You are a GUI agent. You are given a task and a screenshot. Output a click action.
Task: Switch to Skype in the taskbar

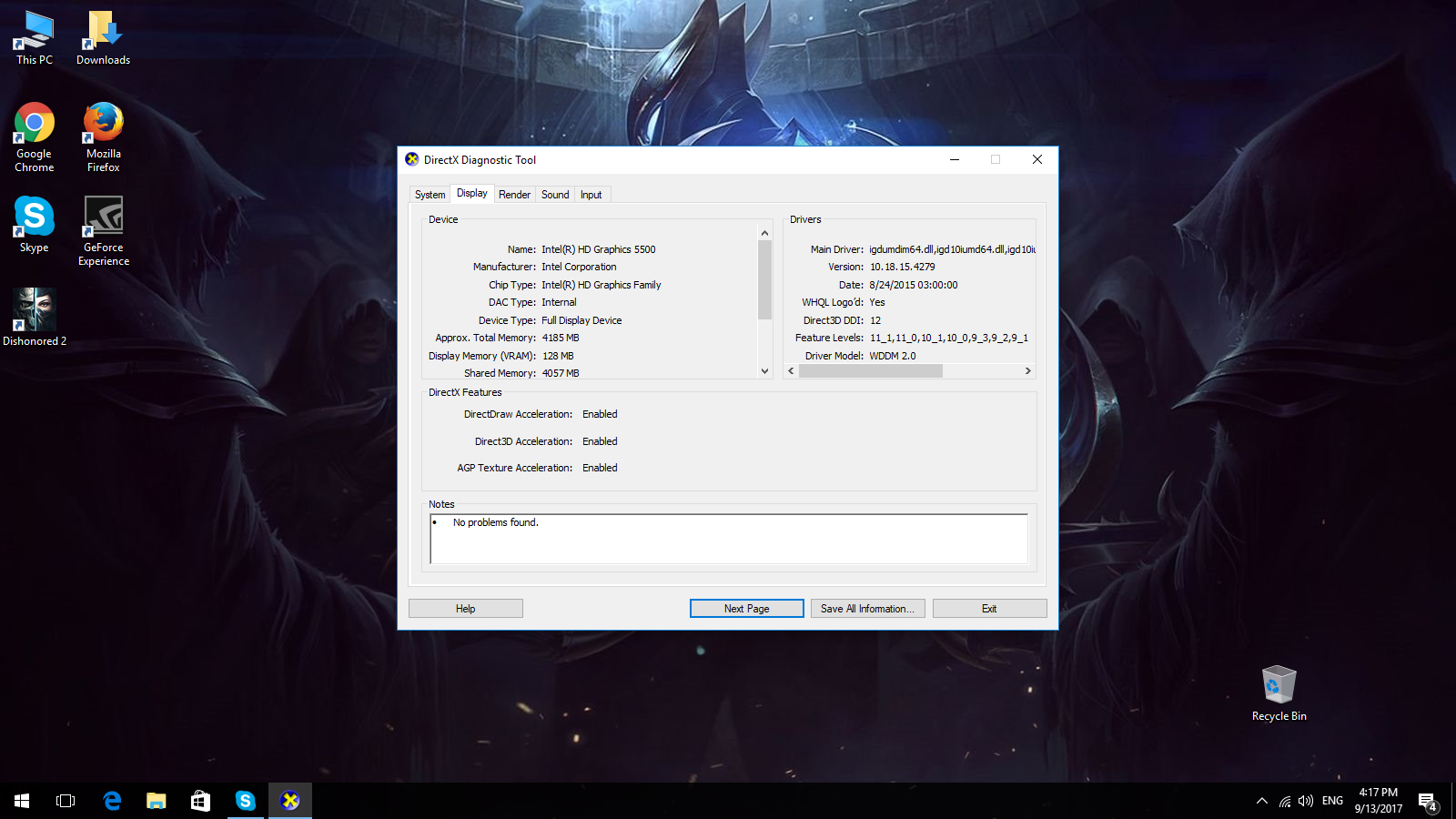coord(245,801)
